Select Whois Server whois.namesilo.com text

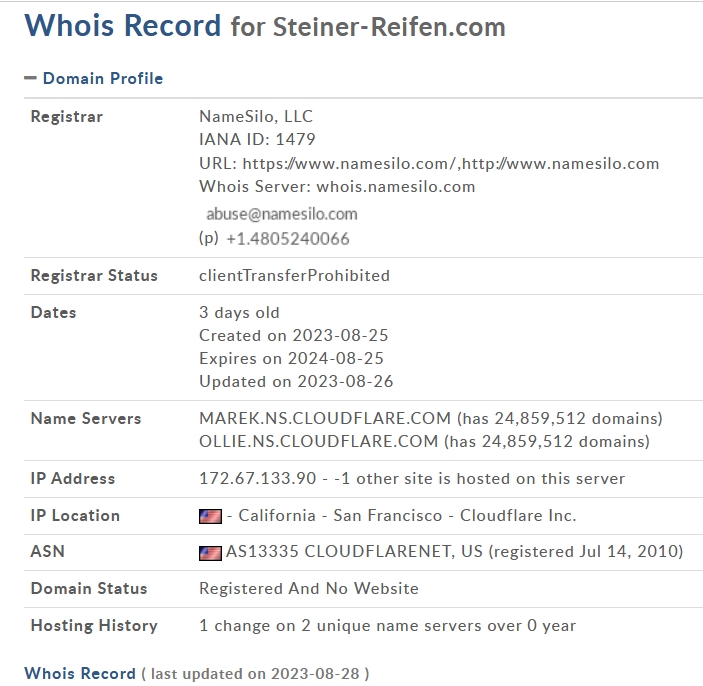pos(337,187)
